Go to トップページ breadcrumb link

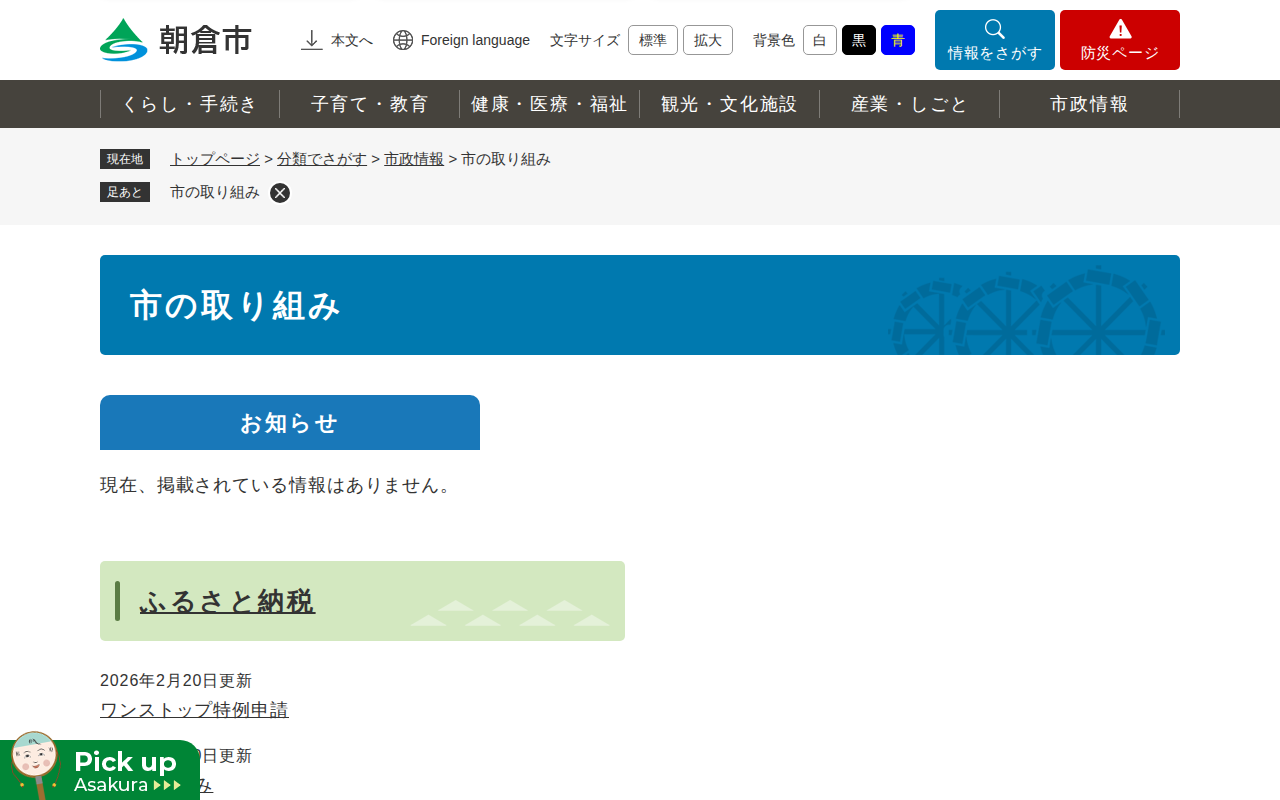215,159
